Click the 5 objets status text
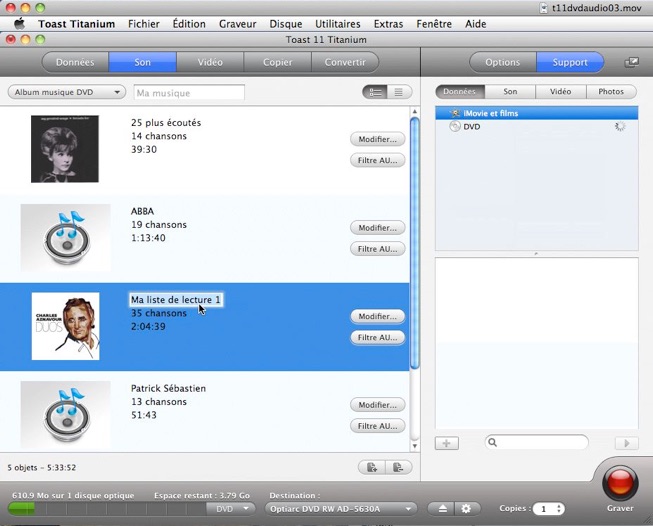The width and height of the screenshot is (653, 526). pyautogui.click(x=42, y=467)
